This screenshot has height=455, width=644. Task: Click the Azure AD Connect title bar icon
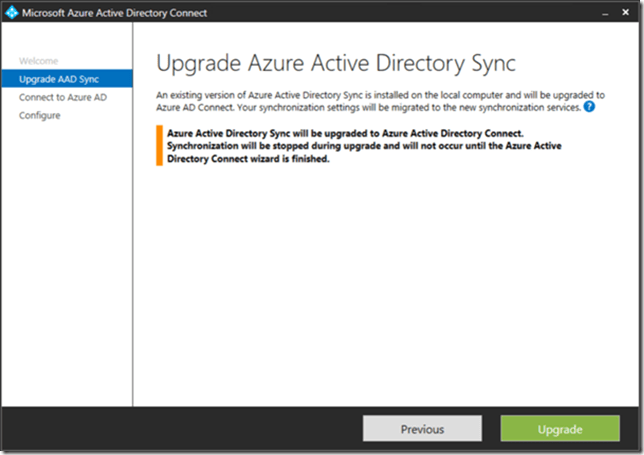click(x=12, y=13)
